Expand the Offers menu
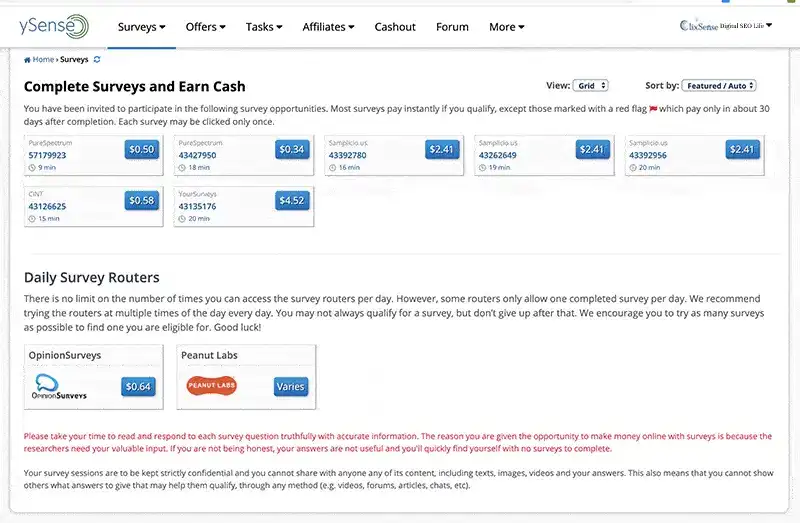Screen dimensions: 800x523 205,27
